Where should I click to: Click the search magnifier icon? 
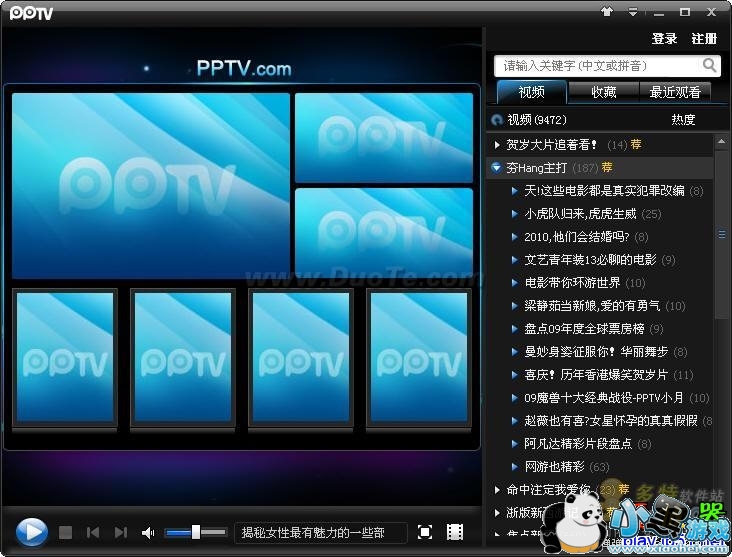coord(709,65)
